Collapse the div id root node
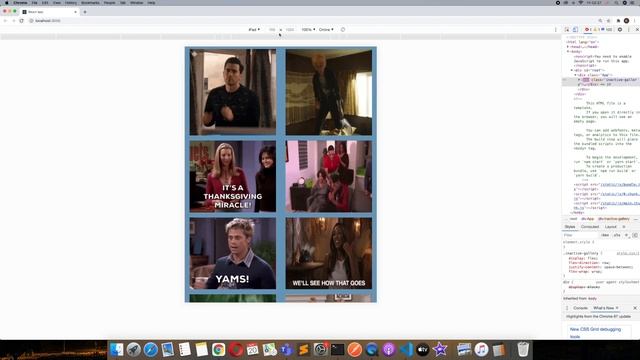This screenshot has width=640, height=360. point(572,70)
